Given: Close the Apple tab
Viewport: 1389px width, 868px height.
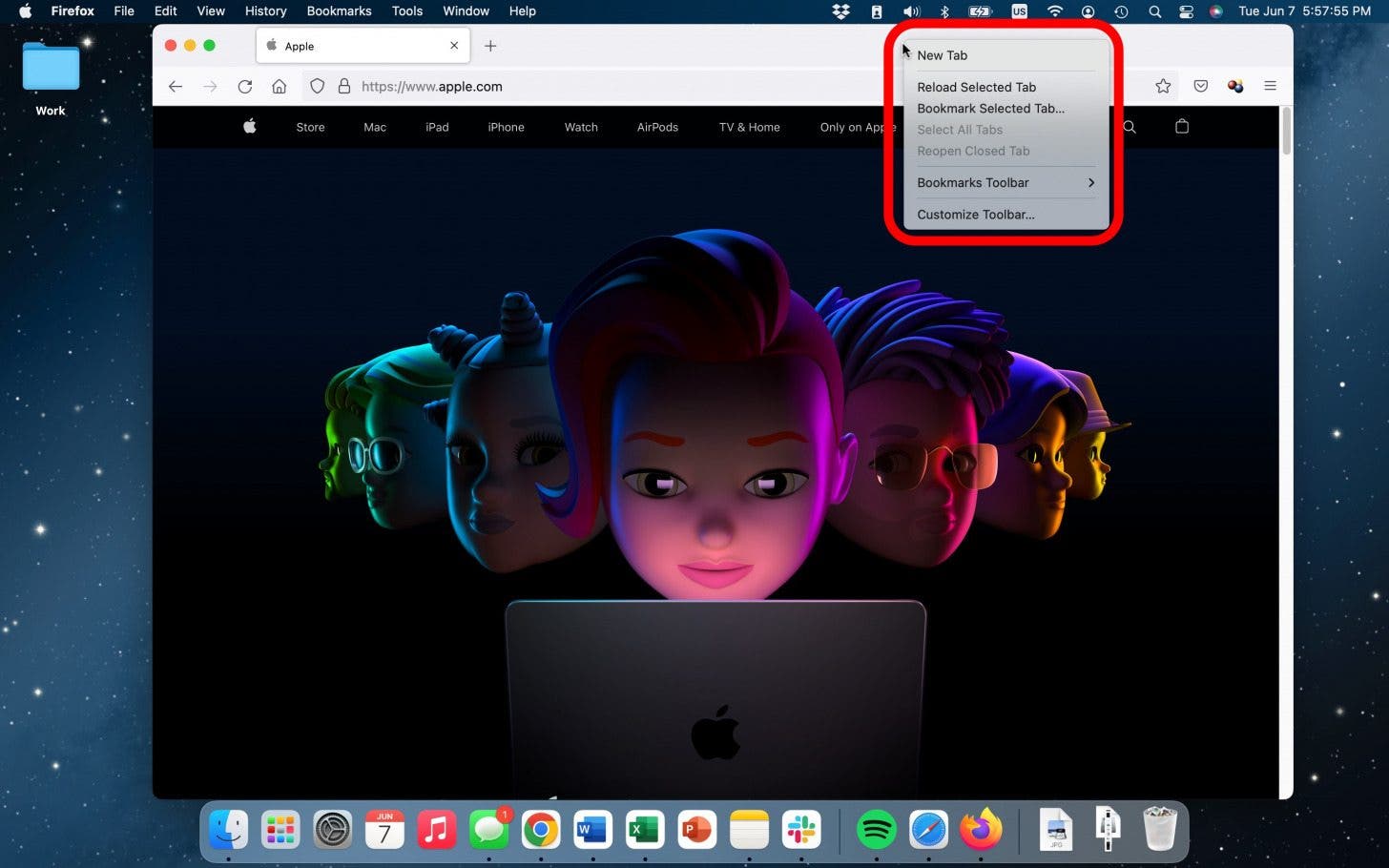Looking at the screenshot, I should [454, 46].
